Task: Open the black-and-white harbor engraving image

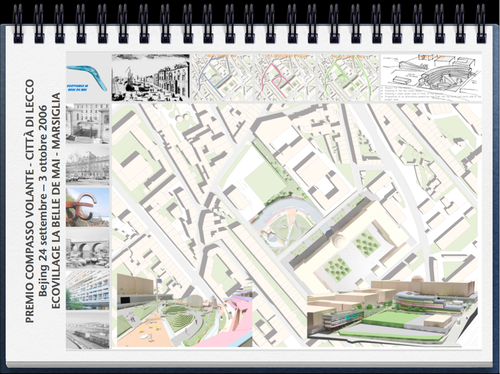Action: (x=151, y=77)
